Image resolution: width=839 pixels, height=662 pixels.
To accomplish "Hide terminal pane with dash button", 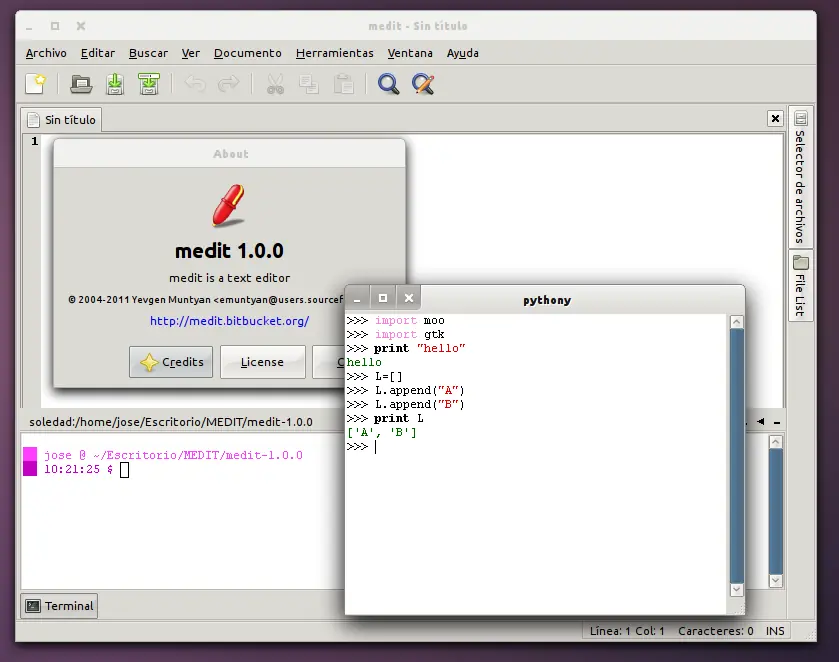I will click(777, 422).
